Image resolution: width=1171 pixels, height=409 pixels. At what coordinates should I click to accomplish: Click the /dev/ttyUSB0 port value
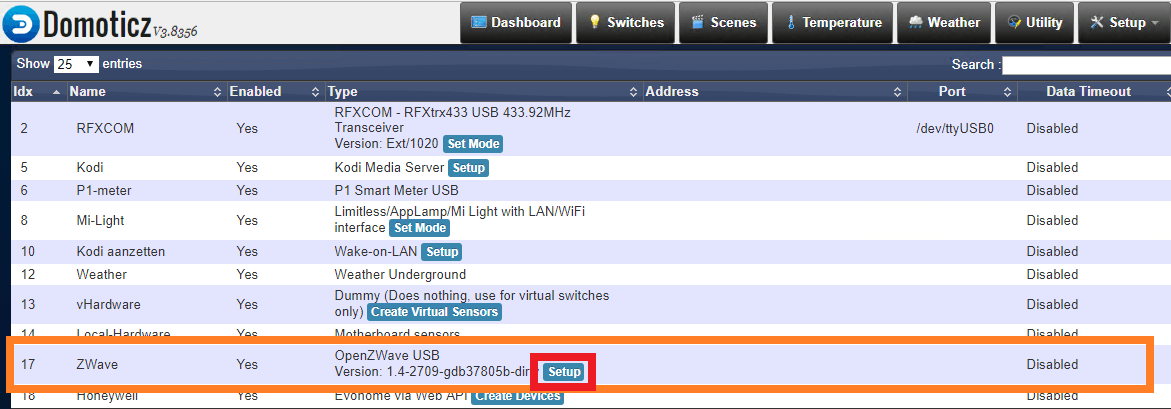954,128
